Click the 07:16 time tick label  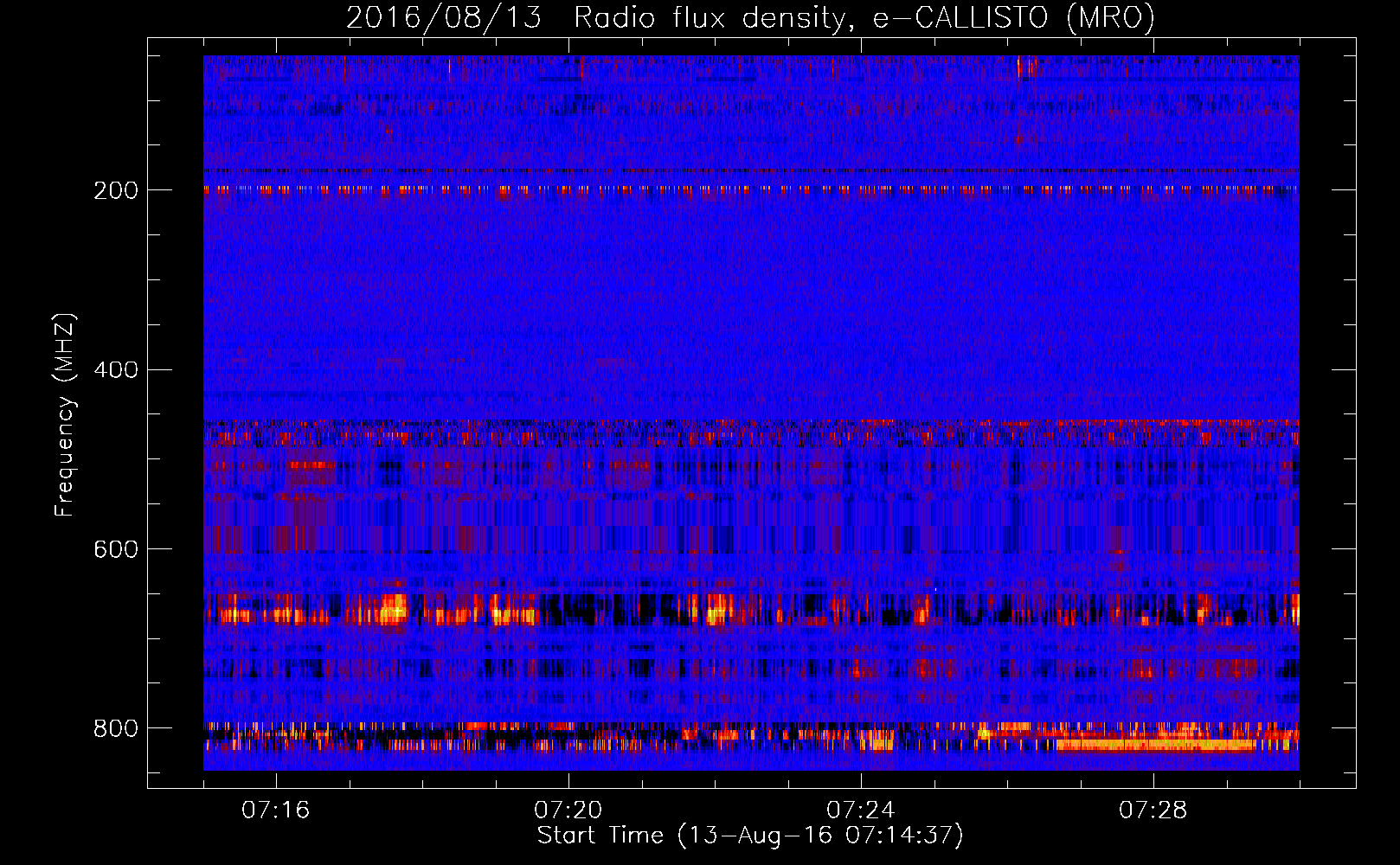click(x=275, y=811)
